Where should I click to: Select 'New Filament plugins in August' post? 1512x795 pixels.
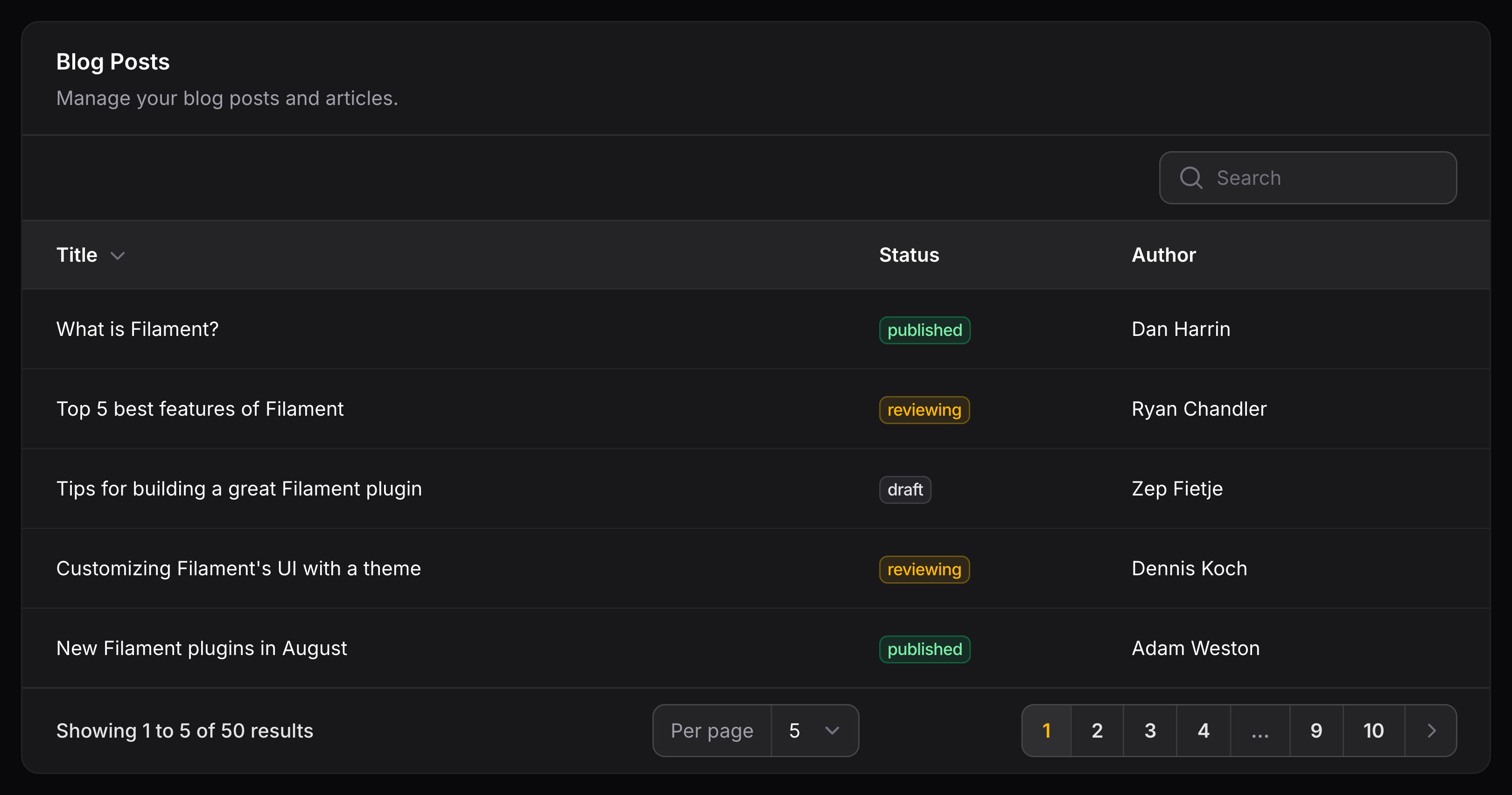point(201,649)
